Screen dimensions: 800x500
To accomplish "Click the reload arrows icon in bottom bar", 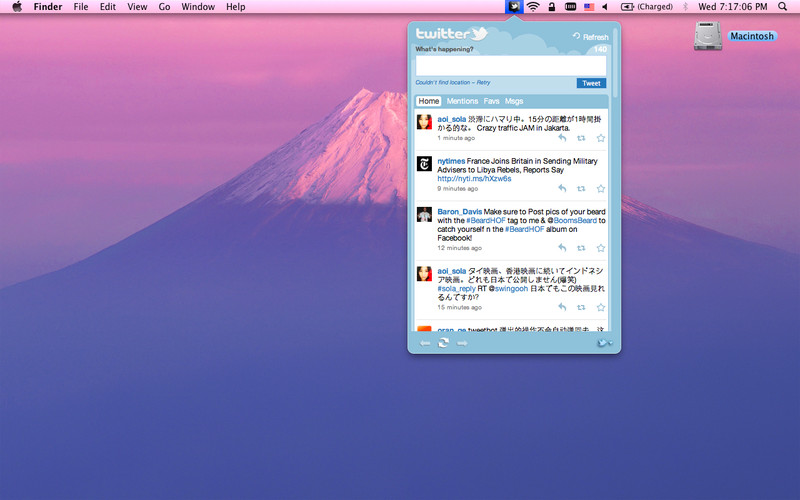I will click(443, 343).
